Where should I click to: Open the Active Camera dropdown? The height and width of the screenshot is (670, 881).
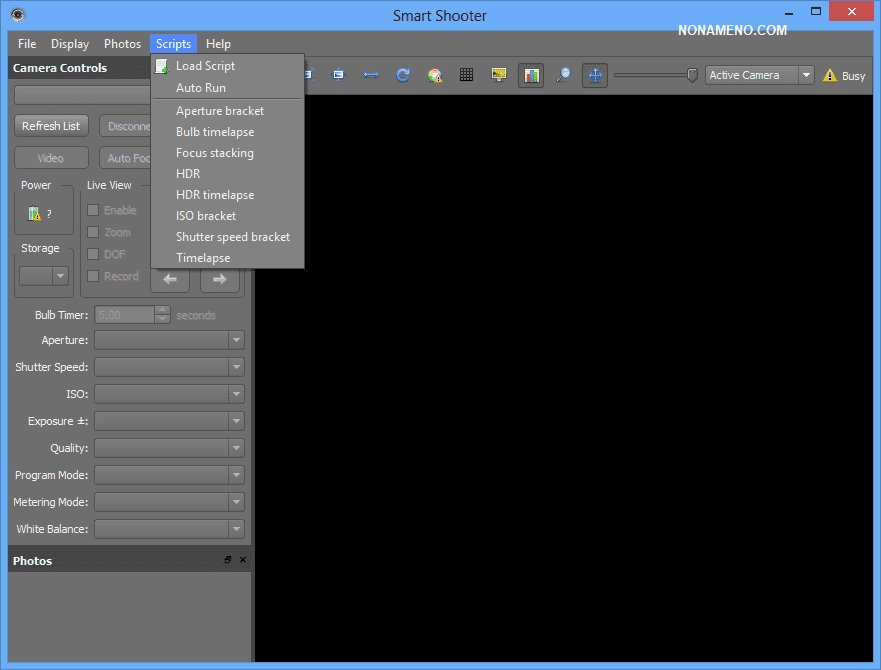(760, 75)
